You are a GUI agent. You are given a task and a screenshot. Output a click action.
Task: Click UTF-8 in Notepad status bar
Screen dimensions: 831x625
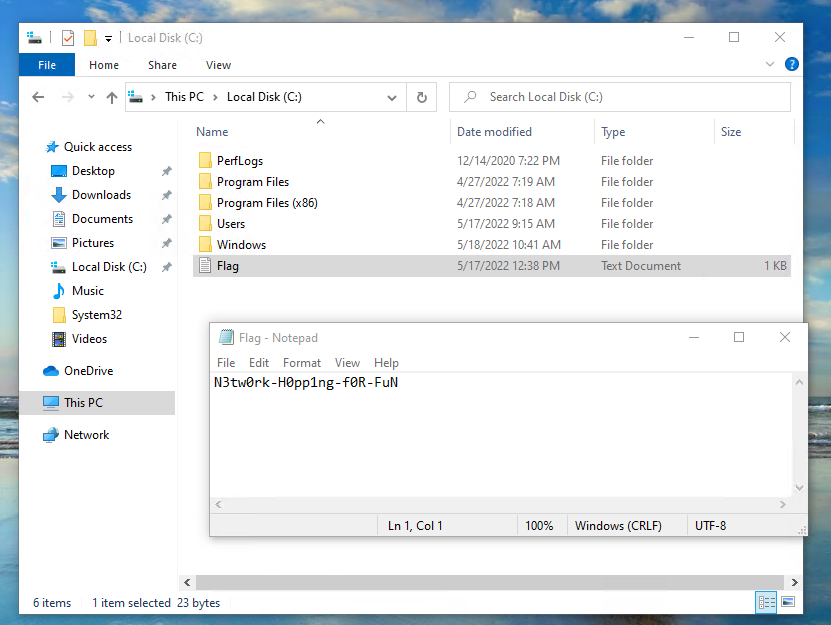click(710, 526)
